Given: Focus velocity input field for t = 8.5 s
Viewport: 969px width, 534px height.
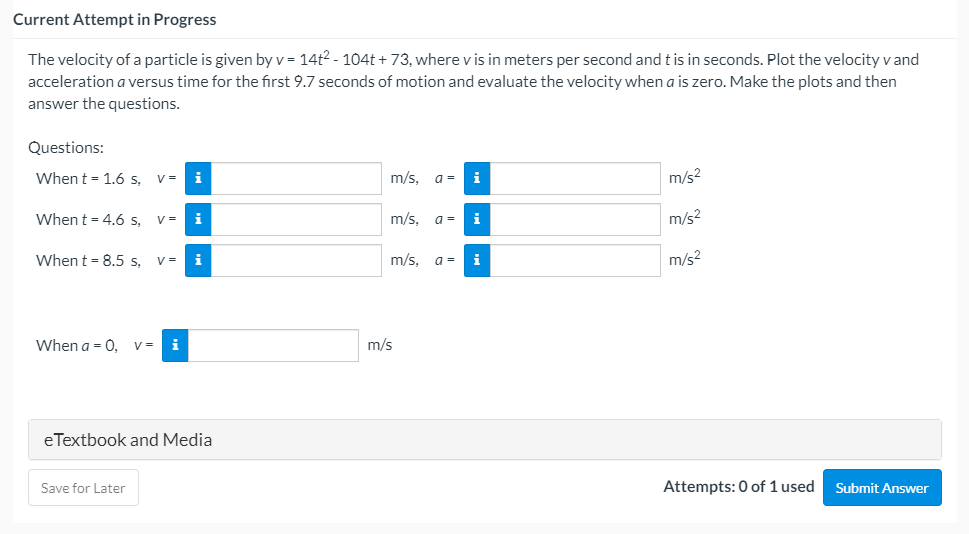Looking at the screenshot, I should [x=296, y=260].
